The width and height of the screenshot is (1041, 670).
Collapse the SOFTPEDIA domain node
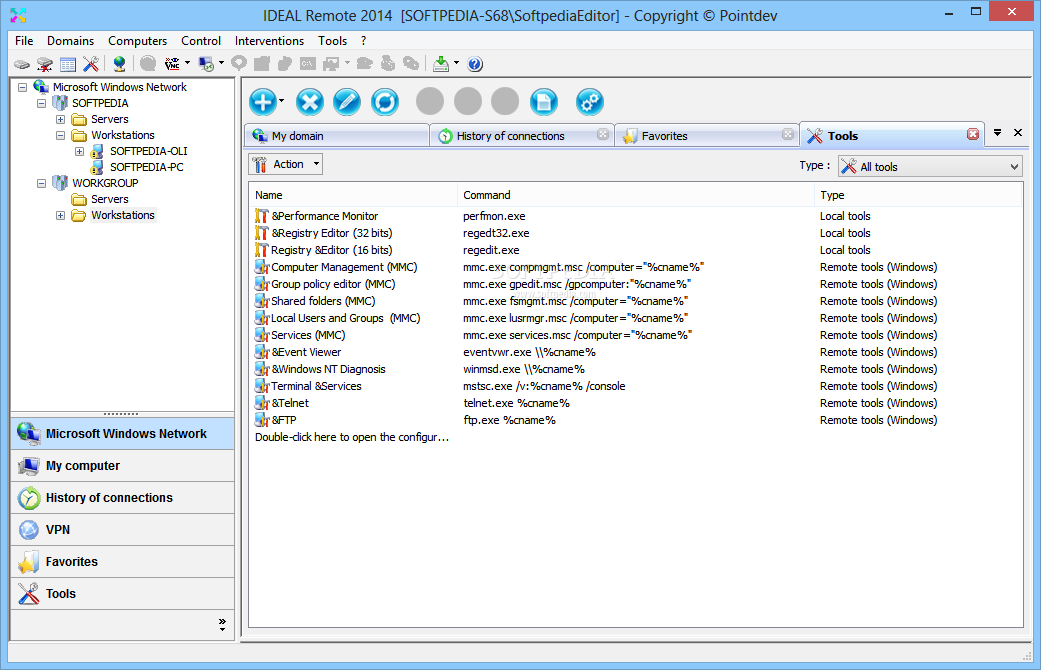click(42, 103)
